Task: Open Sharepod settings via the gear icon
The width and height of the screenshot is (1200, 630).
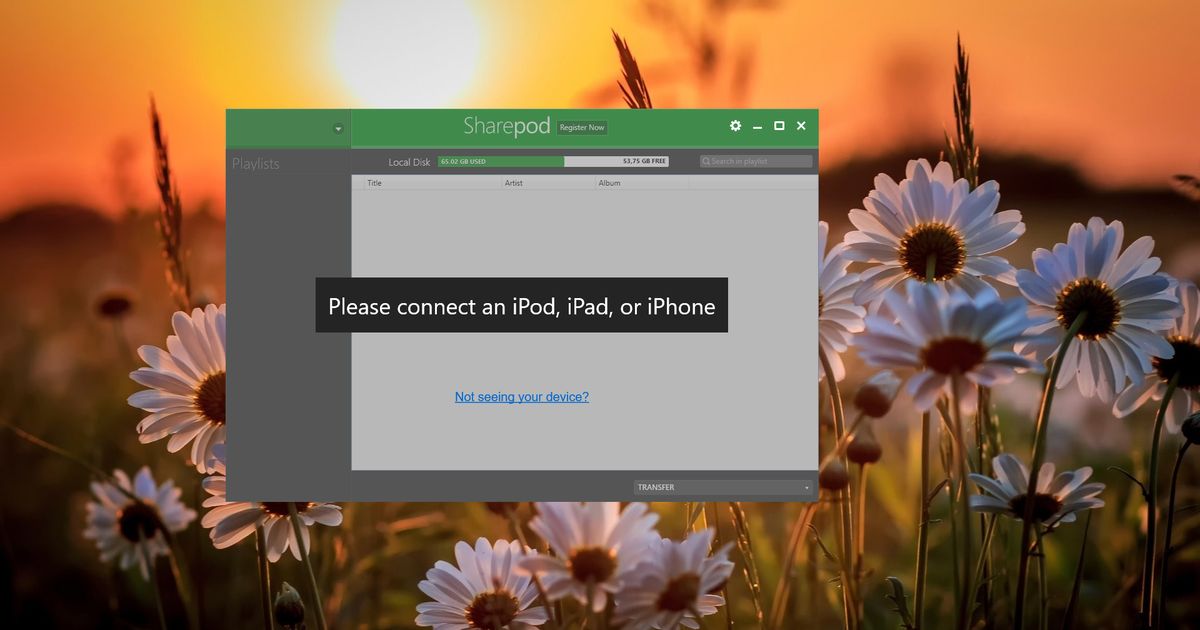Action: coord(735,126)
